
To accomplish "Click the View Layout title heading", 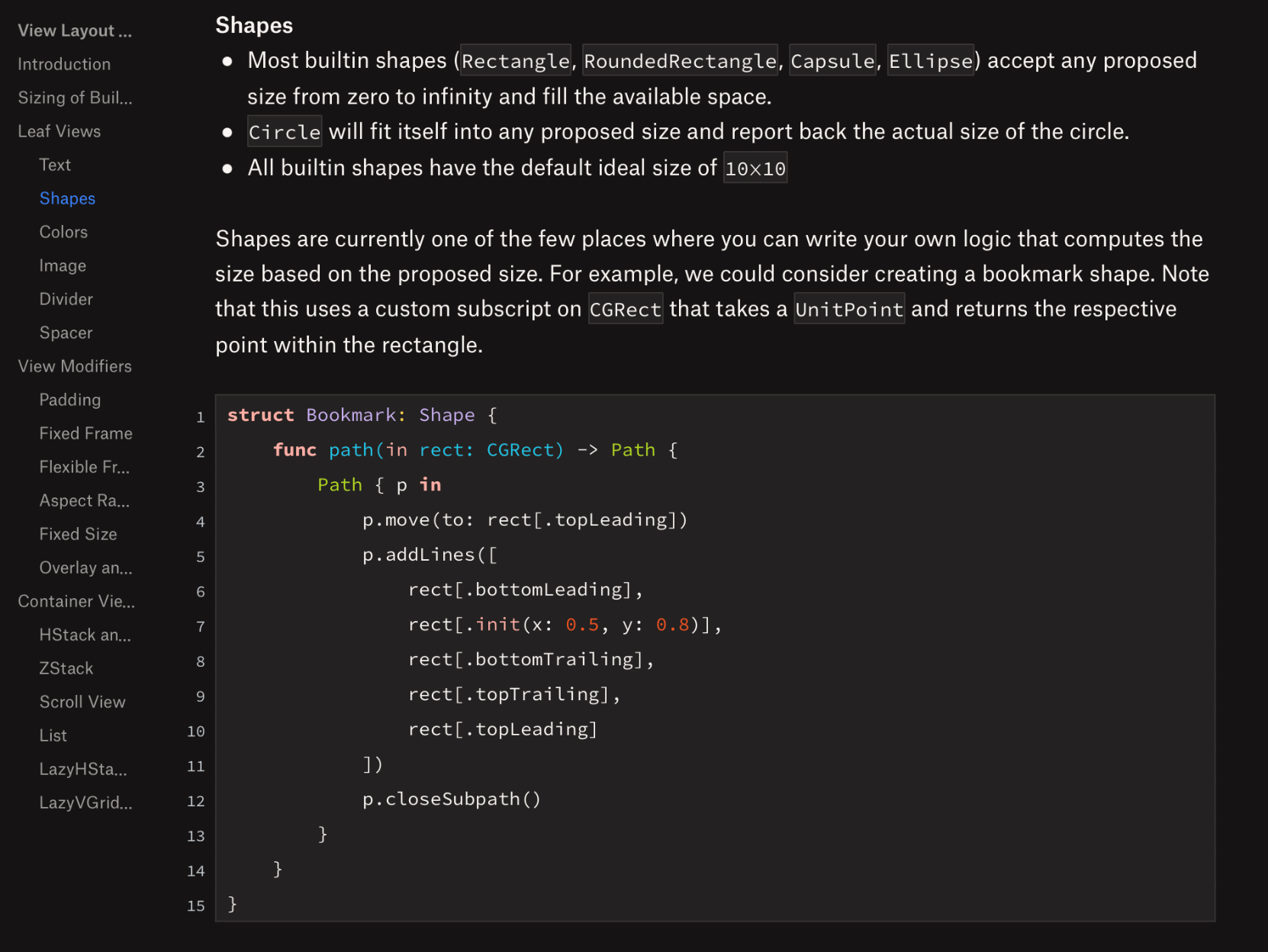I will 75,31.
